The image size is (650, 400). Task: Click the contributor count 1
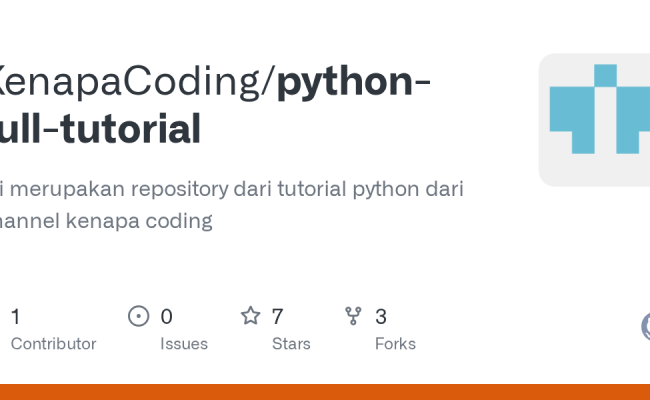click(x=16, y=317)
